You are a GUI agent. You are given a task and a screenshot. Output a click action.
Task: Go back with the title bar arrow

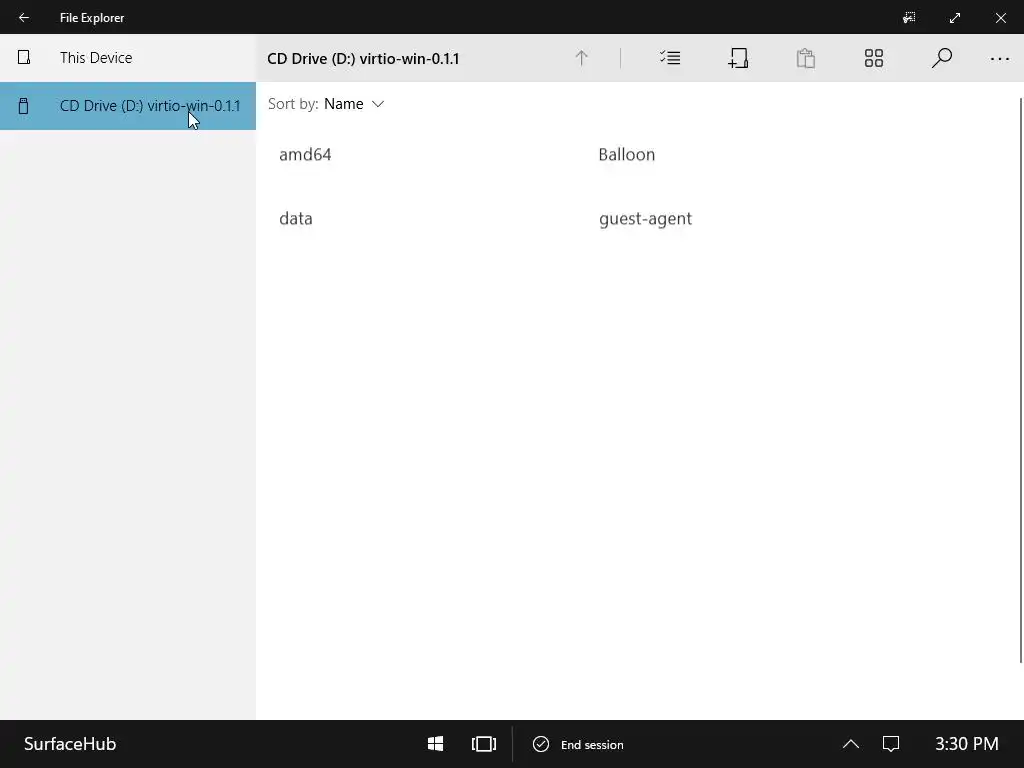(24, 18)
